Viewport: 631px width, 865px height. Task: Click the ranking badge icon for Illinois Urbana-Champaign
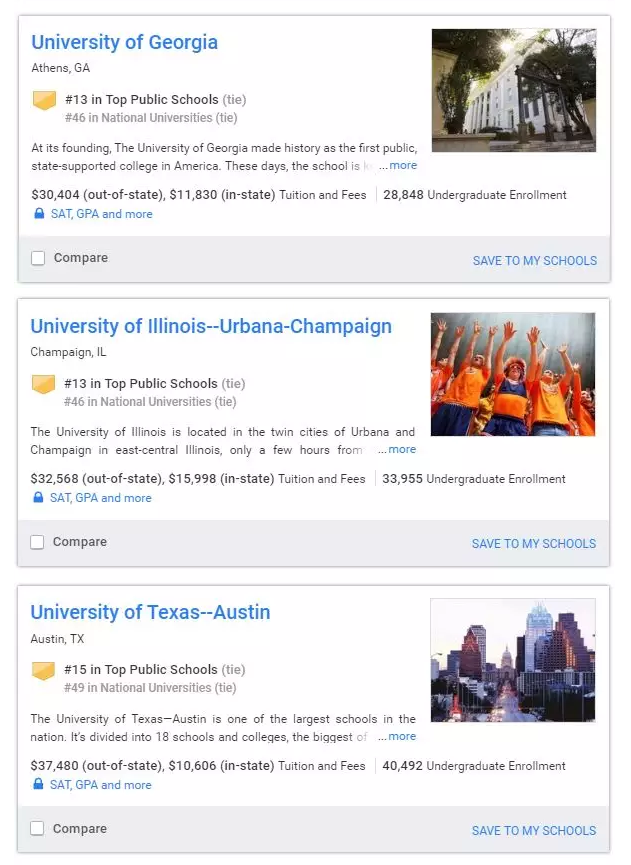pyautogui.click(x=43, y=385)
